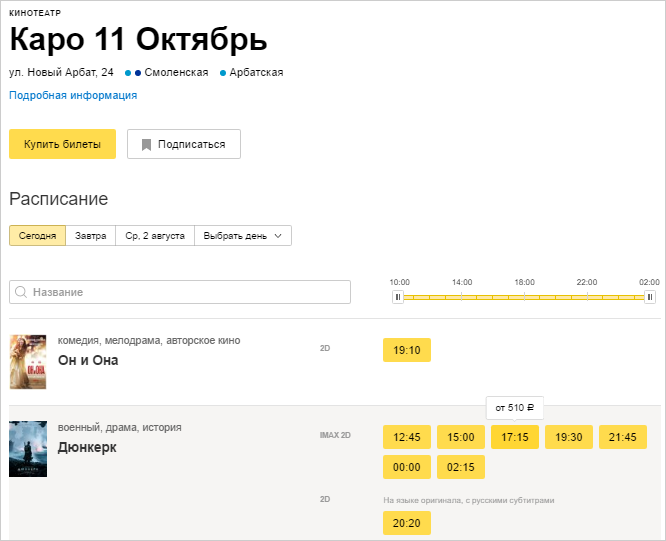The height and width of the screenshot is (541, 666).
Task: Open the Дюнкерк poster thumbnail
Action: 28,449
